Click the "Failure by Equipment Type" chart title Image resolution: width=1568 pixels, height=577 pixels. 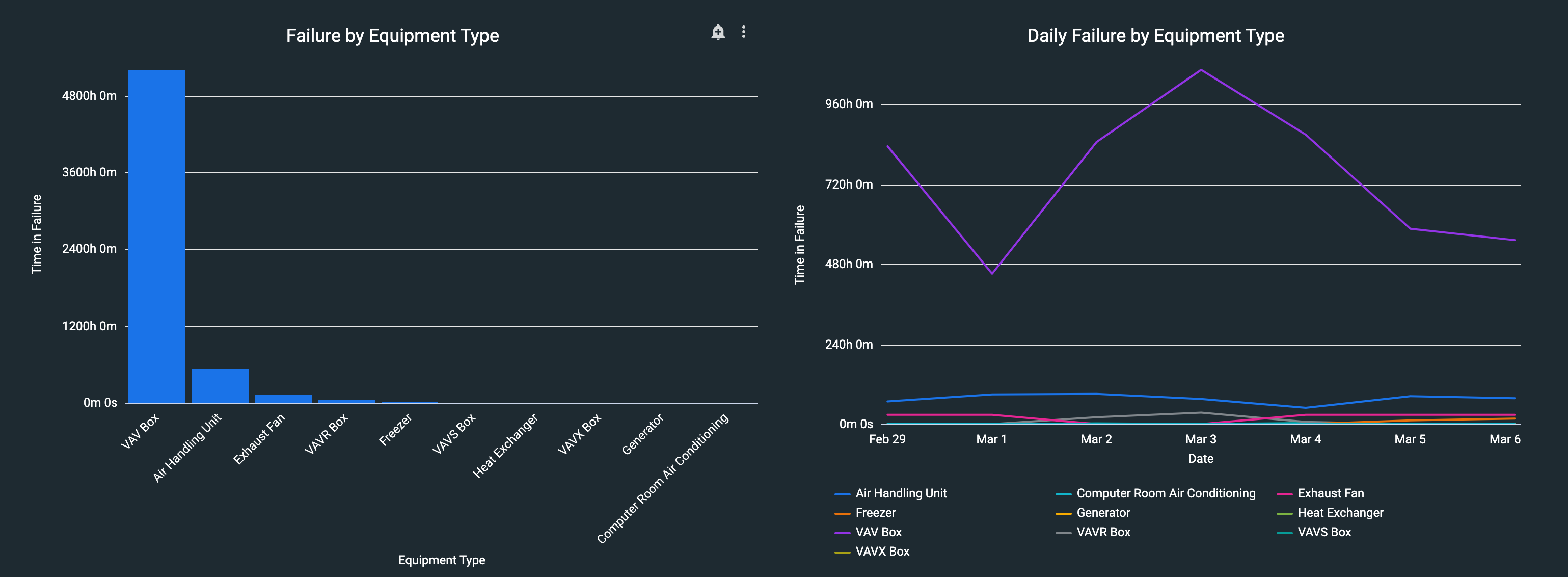[x=392, y=36]
